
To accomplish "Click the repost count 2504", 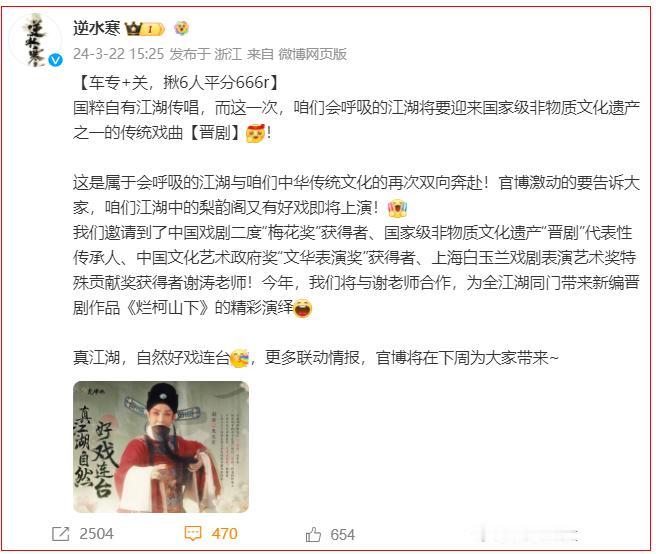I will [96, 534].
